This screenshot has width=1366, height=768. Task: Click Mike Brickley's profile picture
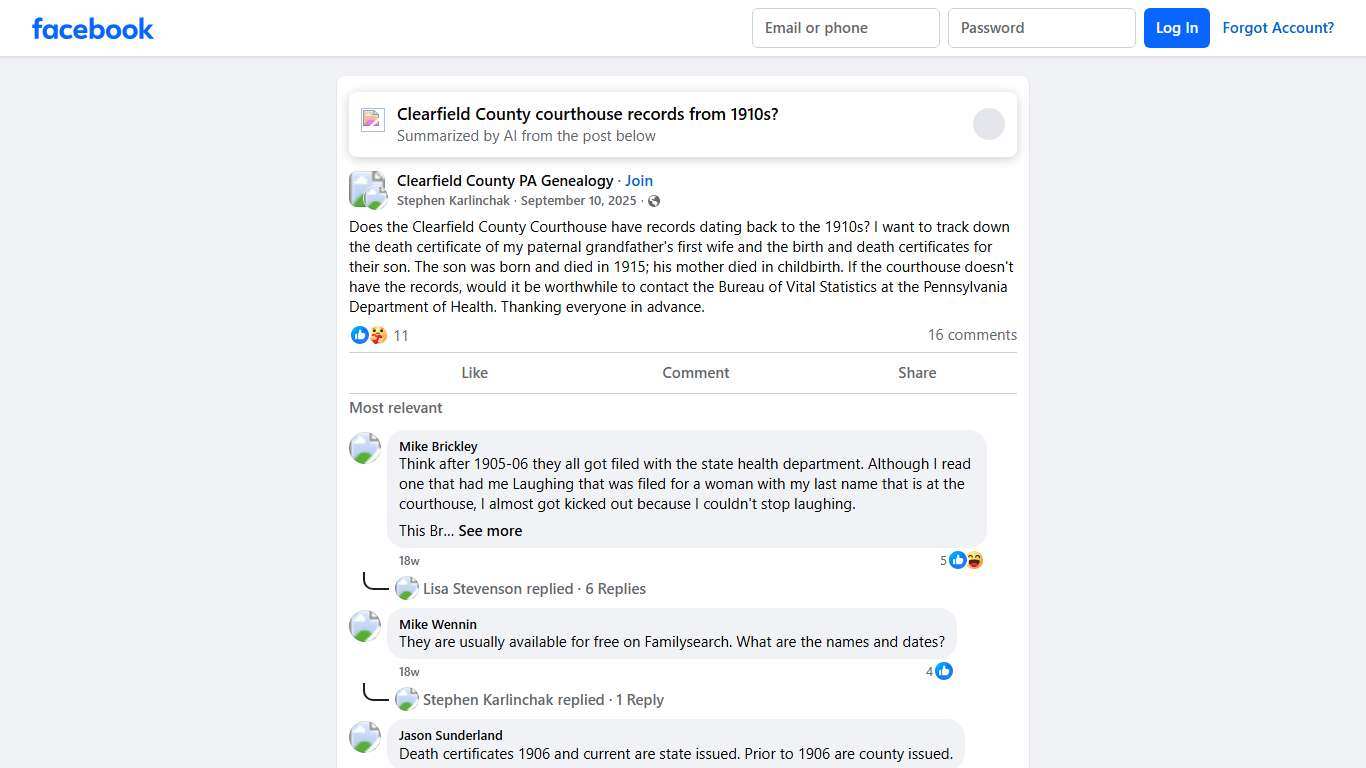click(365, 447)
